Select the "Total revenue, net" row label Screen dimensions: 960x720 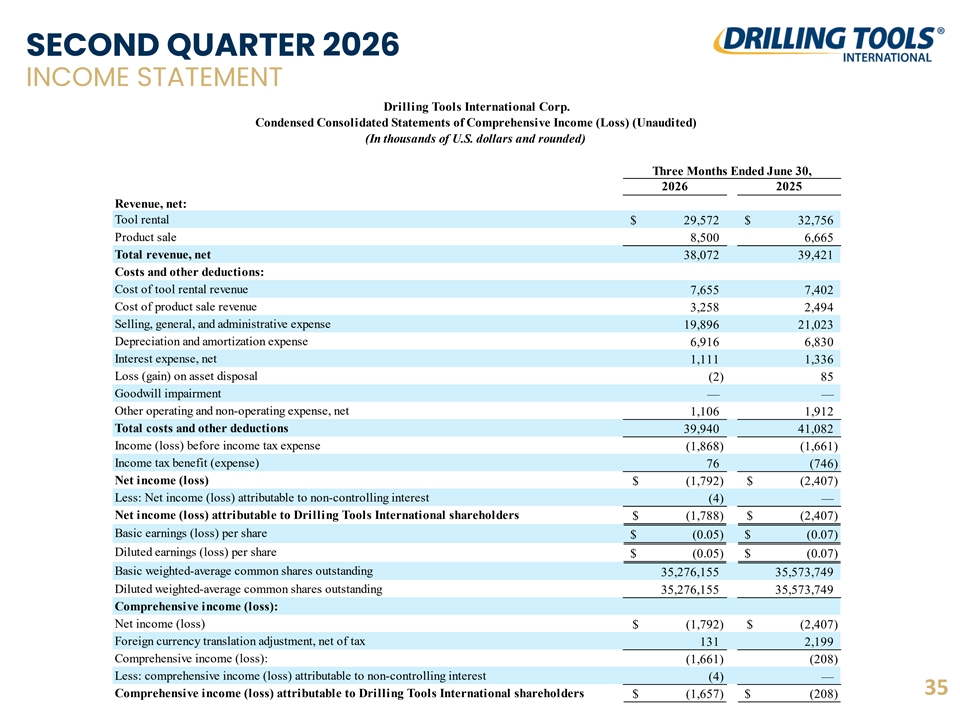point(162,255)
